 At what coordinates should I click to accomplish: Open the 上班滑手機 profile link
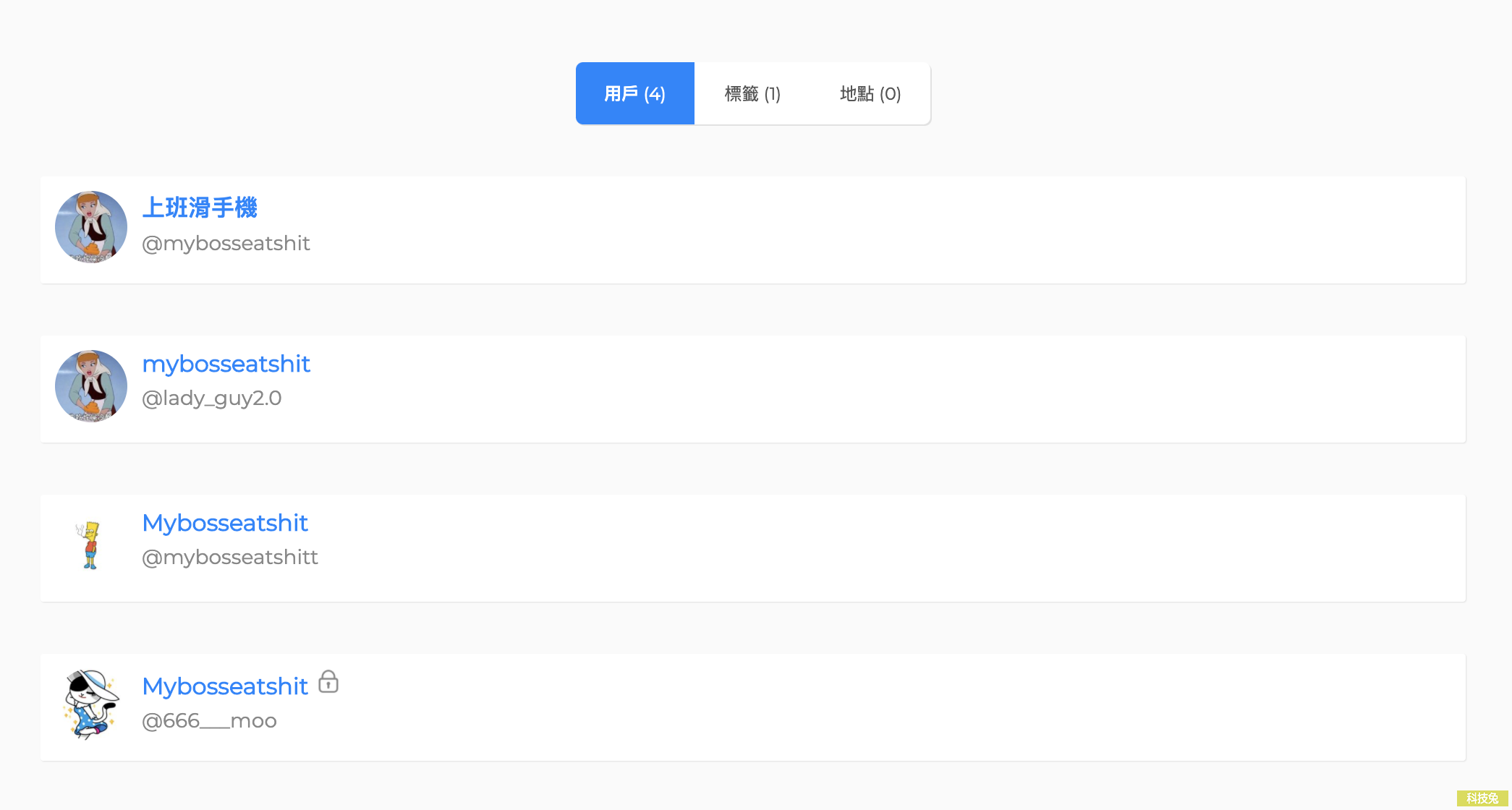point(200,208)
